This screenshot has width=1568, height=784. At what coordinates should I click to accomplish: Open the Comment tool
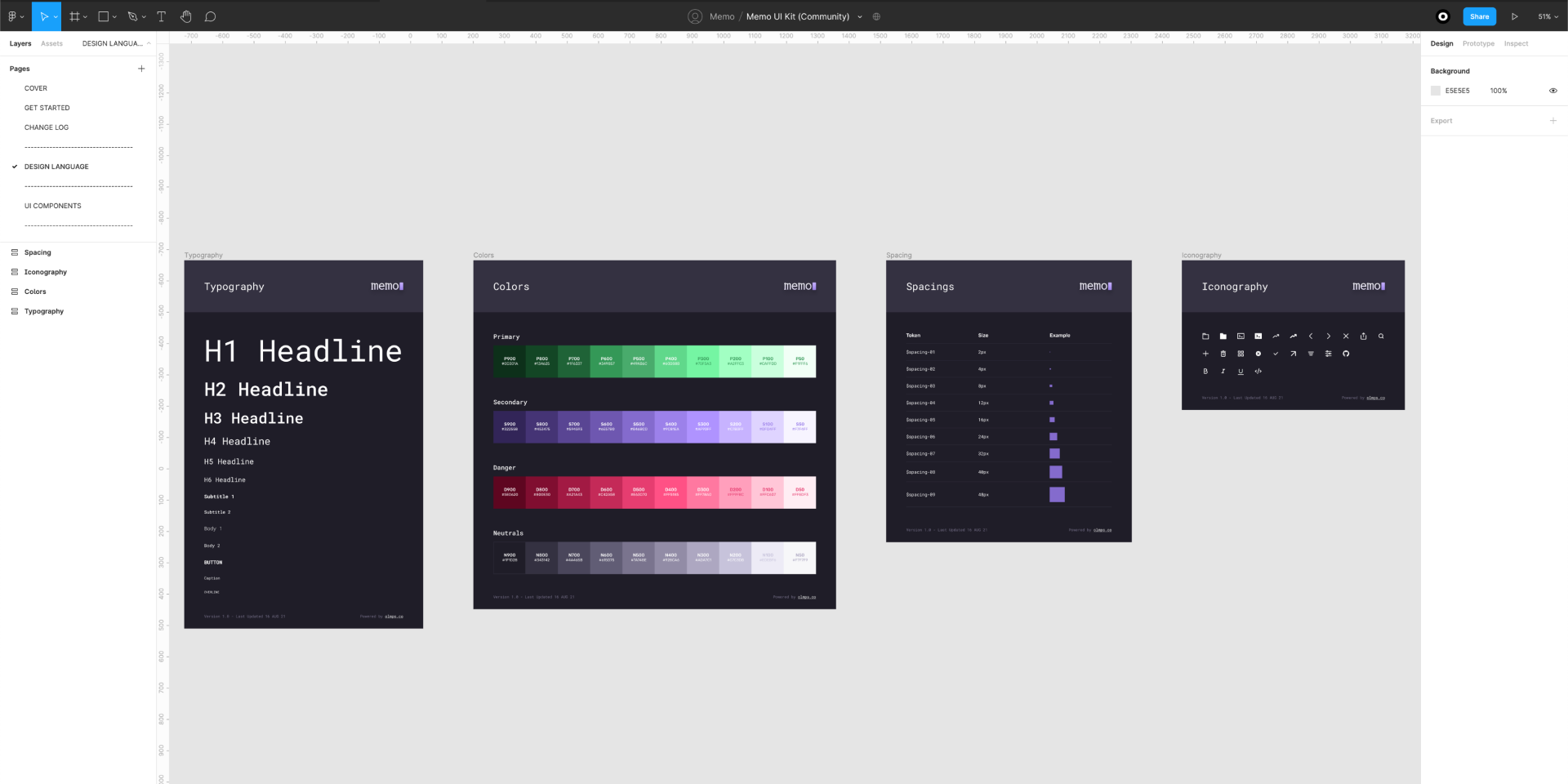pyautogui.click(x=210, y=16)
